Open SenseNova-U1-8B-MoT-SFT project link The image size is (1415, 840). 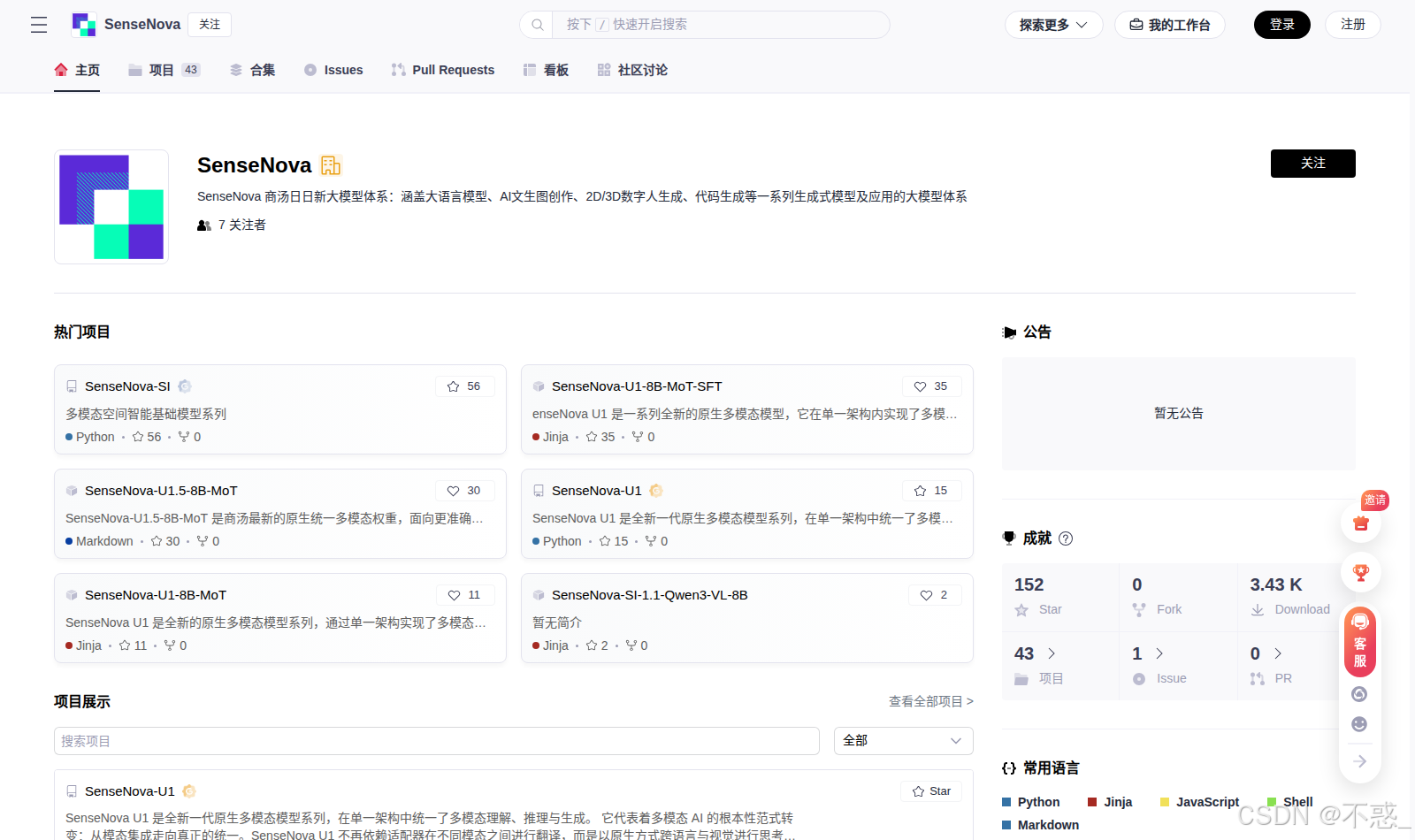[x=637, y=386]
